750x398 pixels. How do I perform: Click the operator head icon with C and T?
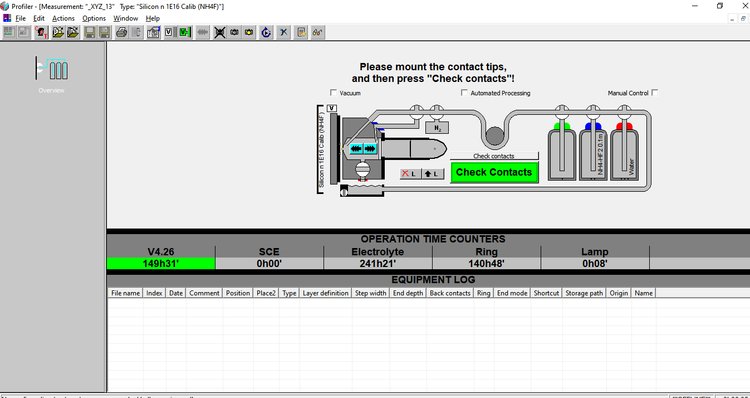coord(42,33)
